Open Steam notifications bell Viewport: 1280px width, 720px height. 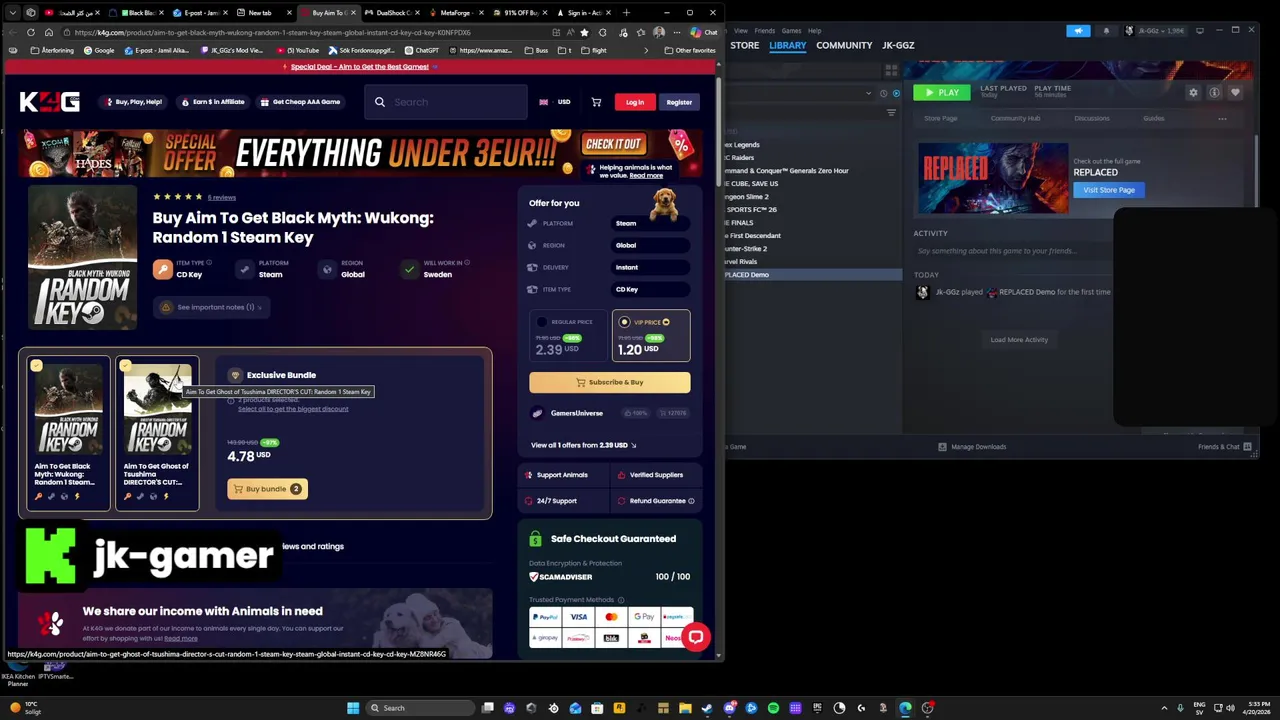[1106, 31]
